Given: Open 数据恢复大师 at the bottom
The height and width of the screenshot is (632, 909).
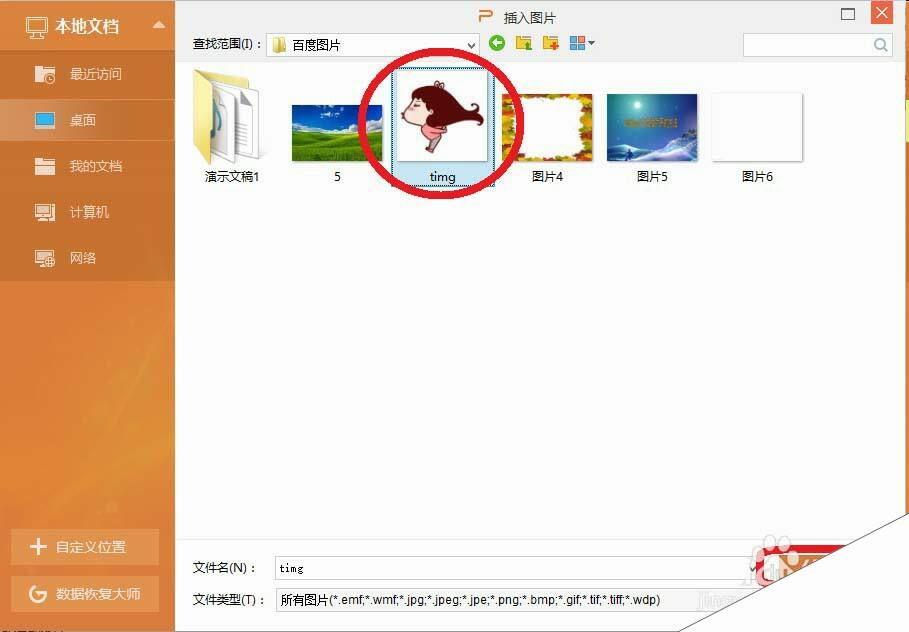Looking at the screenshot, I should (85, 594).
